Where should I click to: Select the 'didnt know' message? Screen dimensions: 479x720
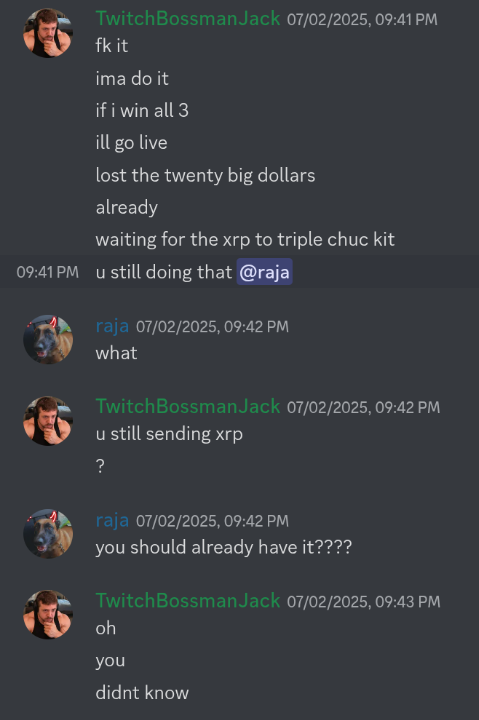pyautogui.click(x=142, y=692)
